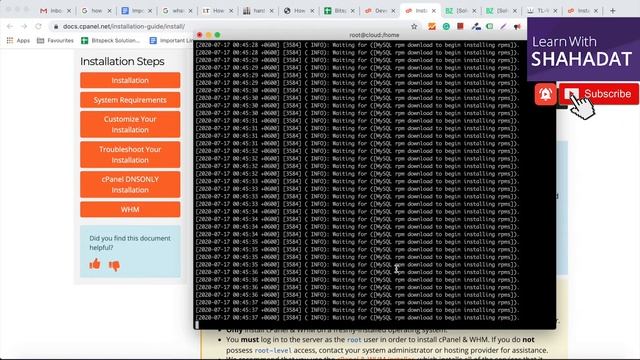Screen dimensions: 640x360
Task: Switch to the Google Docs 'Imp' tab
Action: (x=132, y=11)
